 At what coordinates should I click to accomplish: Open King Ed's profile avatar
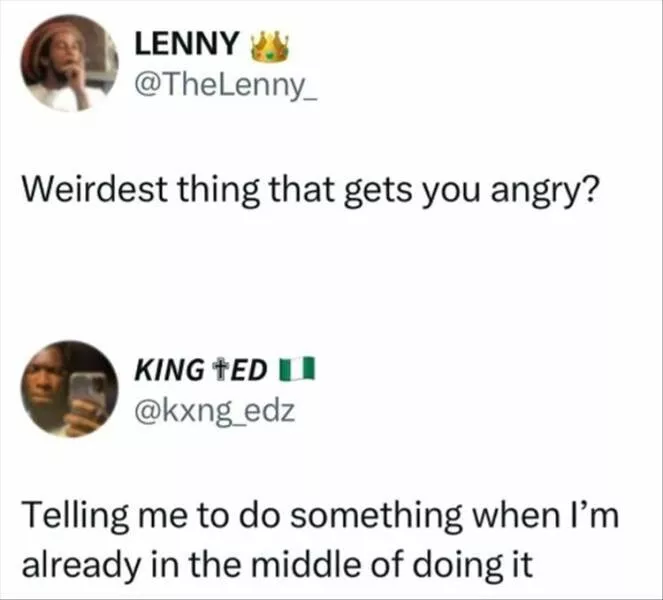coord(68,388)
